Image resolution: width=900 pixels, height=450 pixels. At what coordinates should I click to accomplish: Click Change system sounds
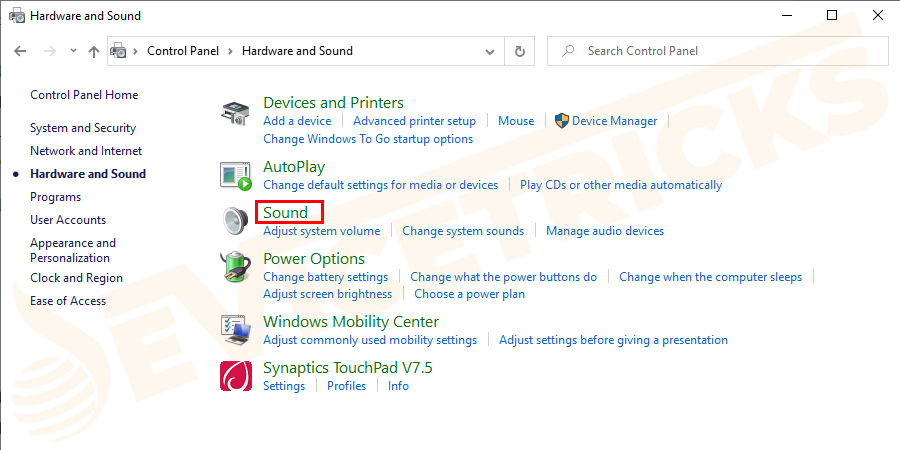click(x=463, y=231)
